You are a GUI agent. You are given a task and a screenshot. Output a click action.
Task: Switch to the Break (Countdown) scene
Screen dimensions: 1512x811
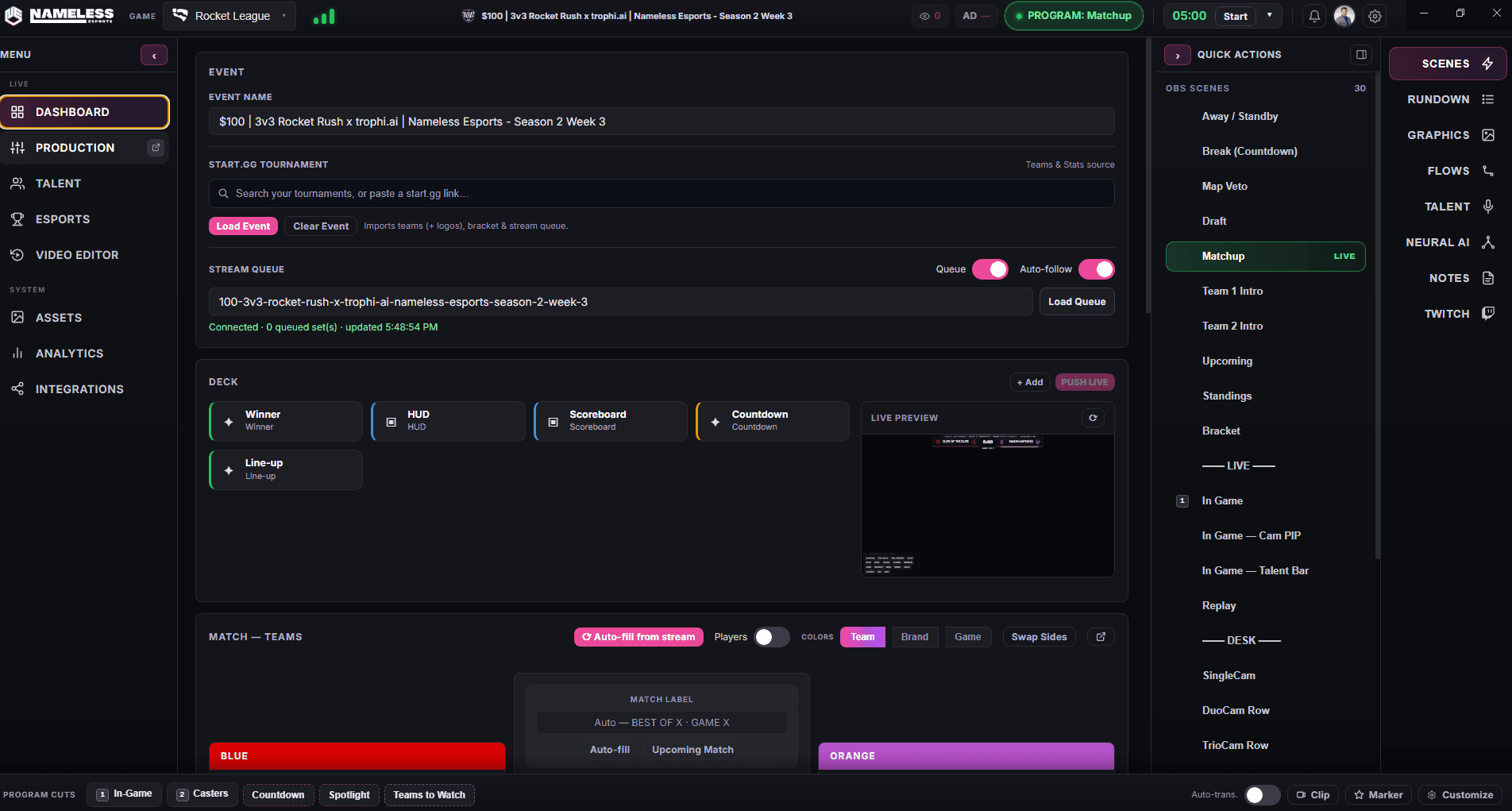1266,151
